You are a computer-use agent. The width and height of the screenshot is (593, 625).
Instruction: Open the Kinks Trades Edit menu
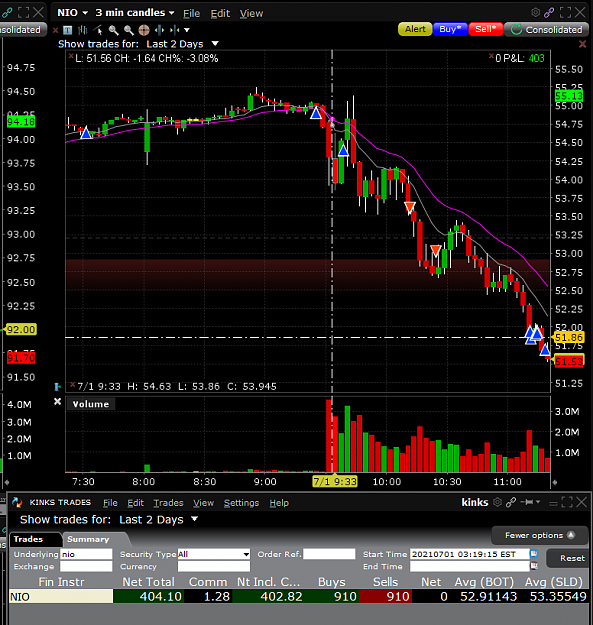135,503
